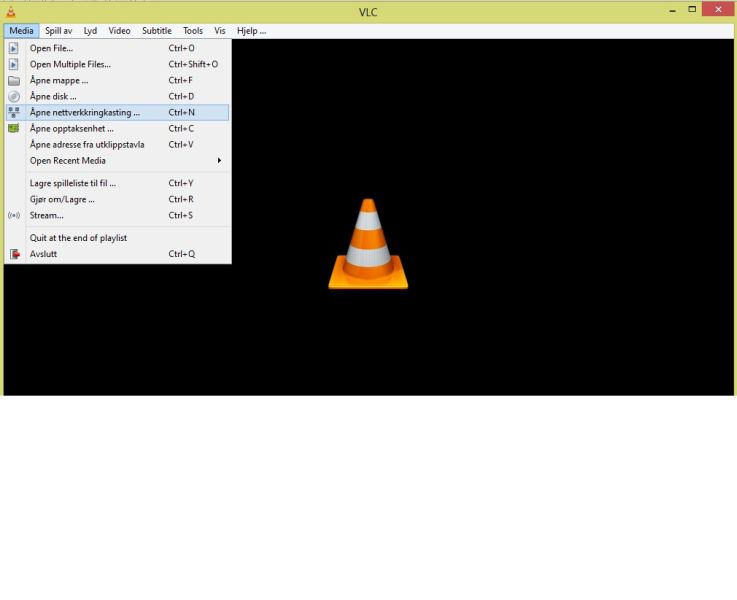737x600 pixels.
Task: Click the folder icon beside Åpne mappe
Action: click(x=14, y=80)
